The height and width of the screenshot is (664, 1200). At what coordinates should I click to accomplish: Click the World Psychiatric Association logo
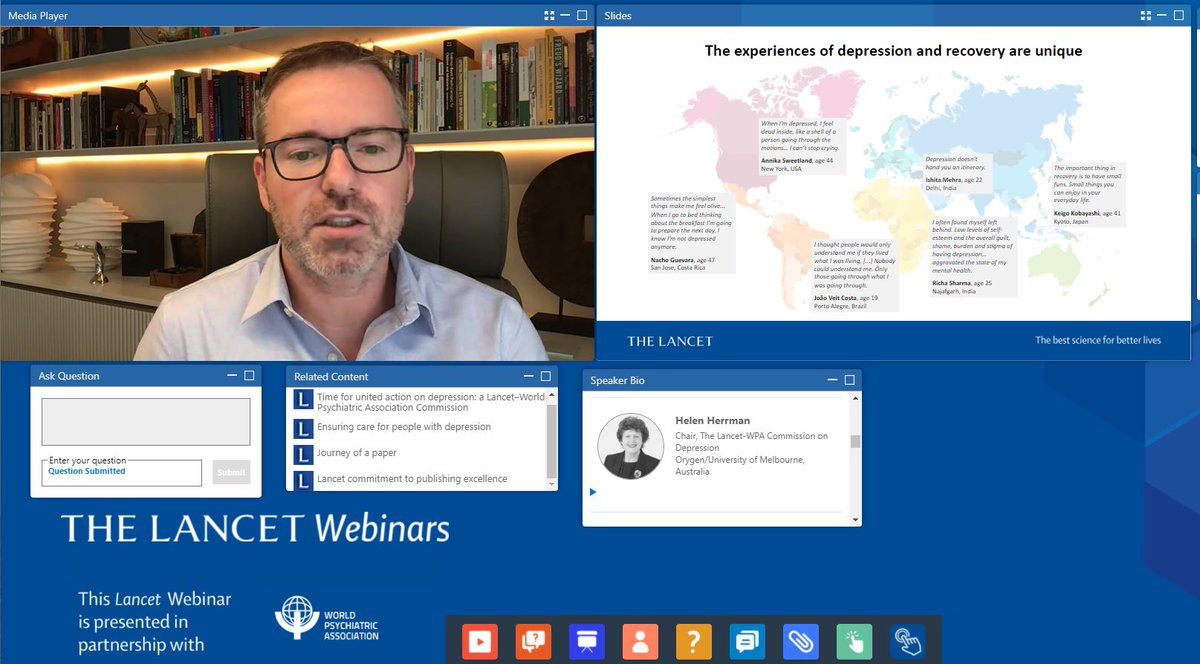click(328, 618)
